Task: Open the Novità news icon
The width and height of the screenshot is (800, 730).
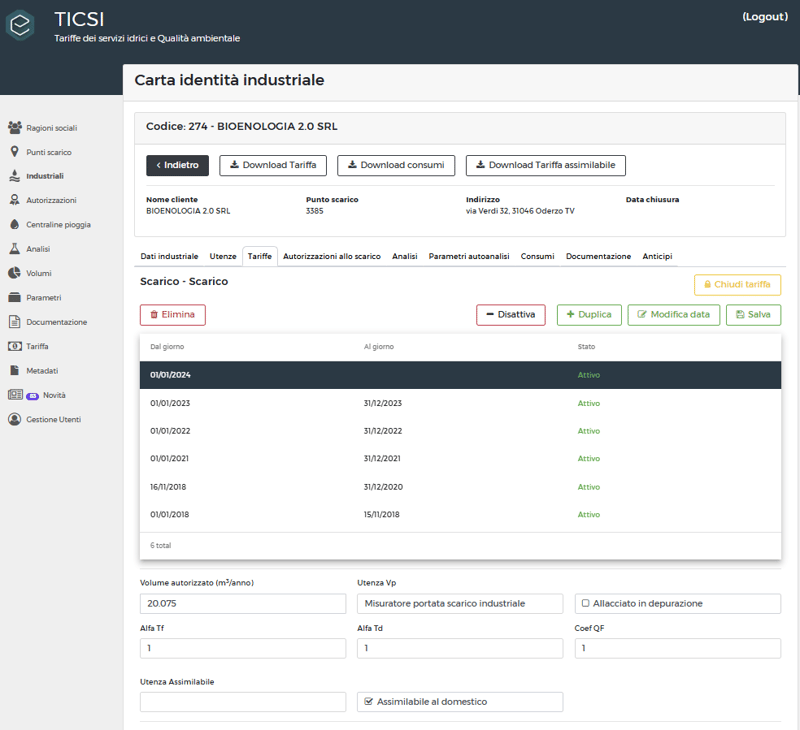Action: coord(15,395)
